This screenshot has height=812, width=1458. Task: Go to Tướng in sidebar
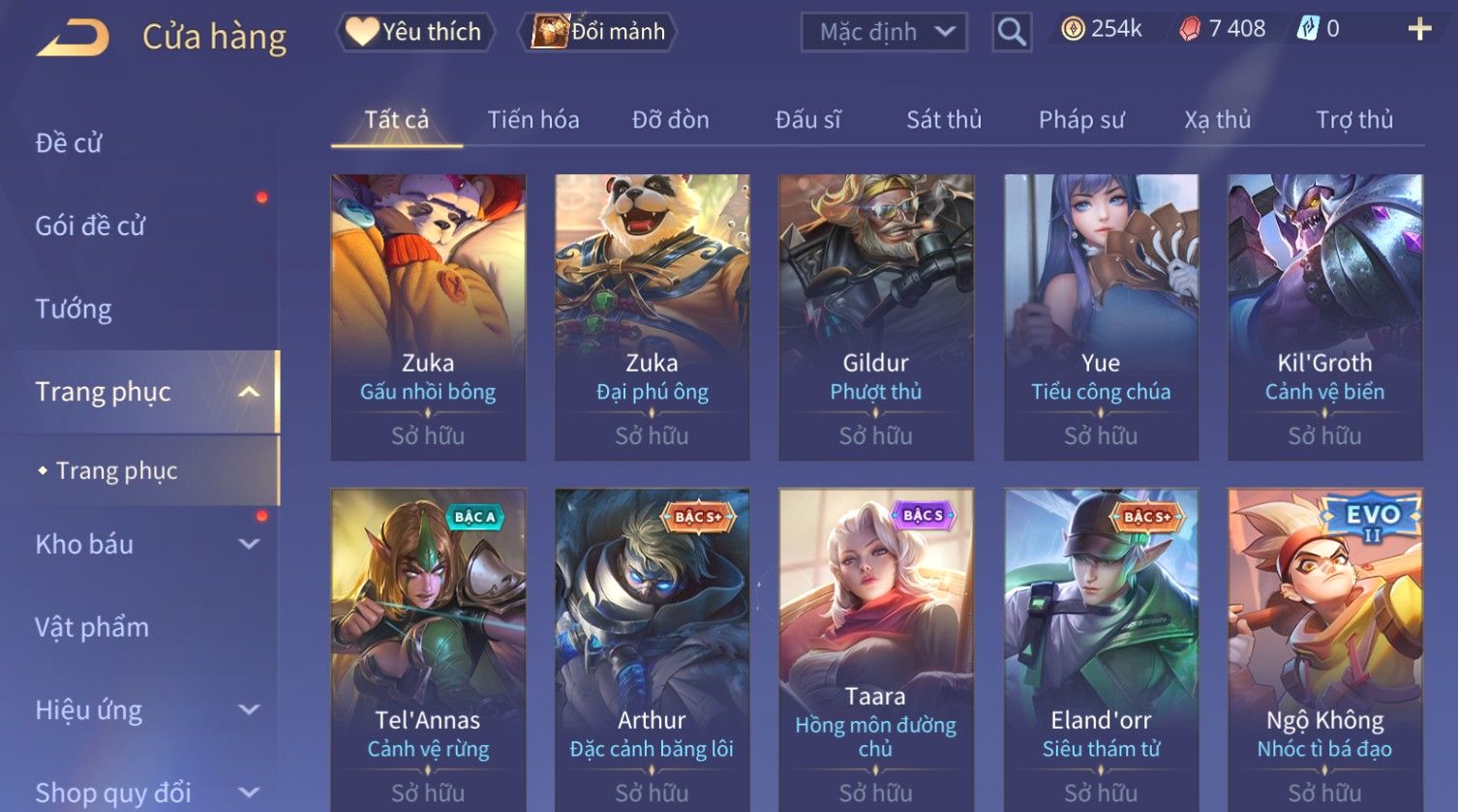tap(74, 310)
